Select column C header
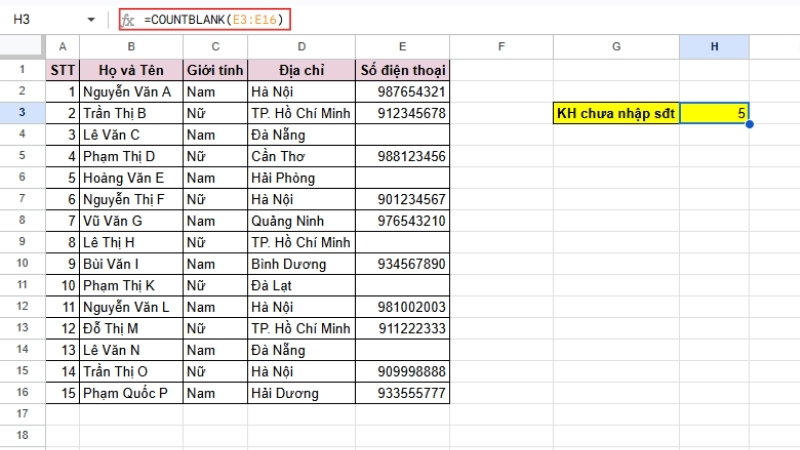 pos(215,47)
